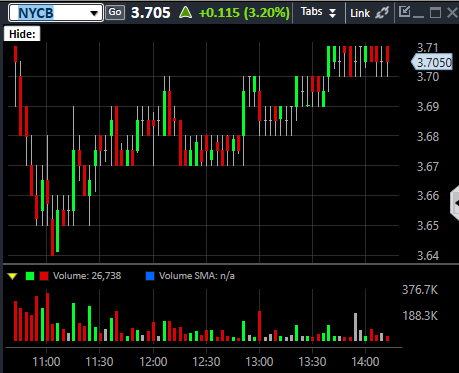Click the red volume color swatch
This screenshot has width=459, height=373.
44,276
